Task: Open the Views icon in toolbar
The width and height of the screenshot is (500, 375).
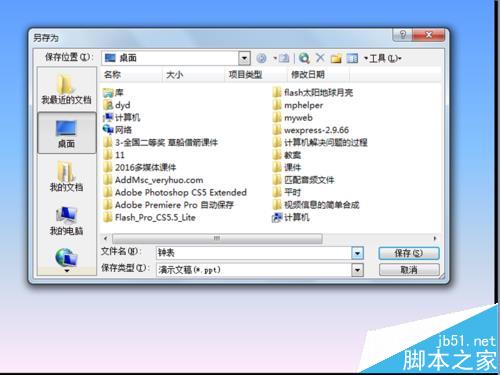Action: pos(352,59)
